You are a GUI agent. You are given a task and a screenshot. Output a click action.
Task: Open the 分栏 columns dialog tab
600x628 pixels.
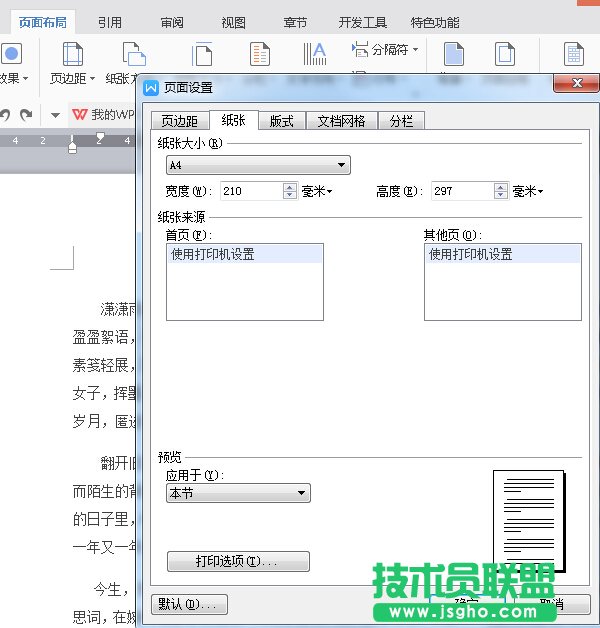tap(401, 121)
